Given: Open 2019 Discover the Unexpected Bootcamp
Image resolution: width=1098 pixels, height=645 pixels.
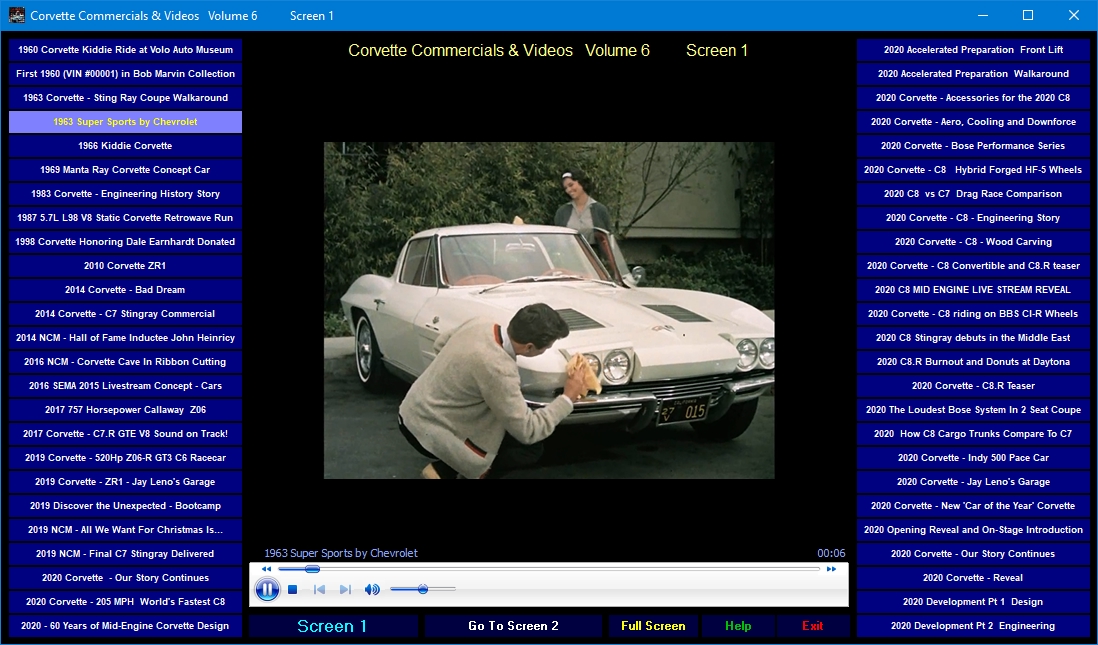Looking at the screenshot, I should [125, 506].
